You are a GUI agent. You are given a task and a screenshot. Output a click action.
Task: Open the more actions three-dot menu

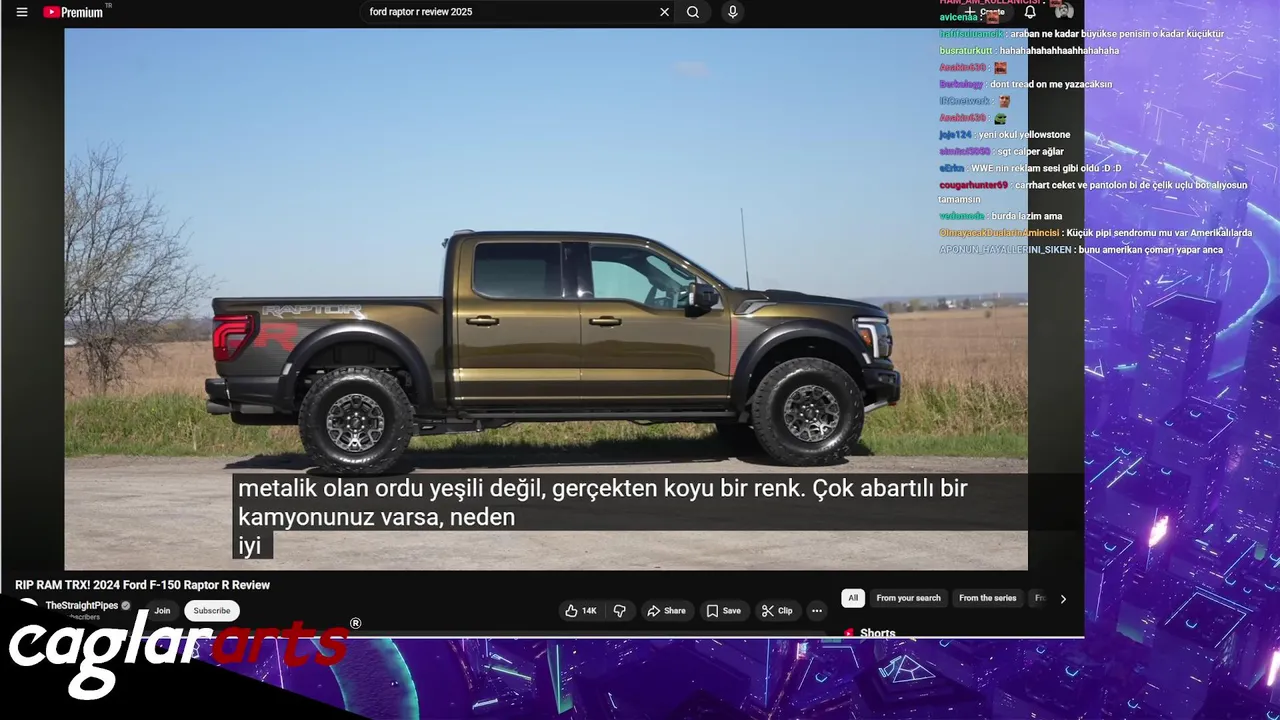coord(817,611)
